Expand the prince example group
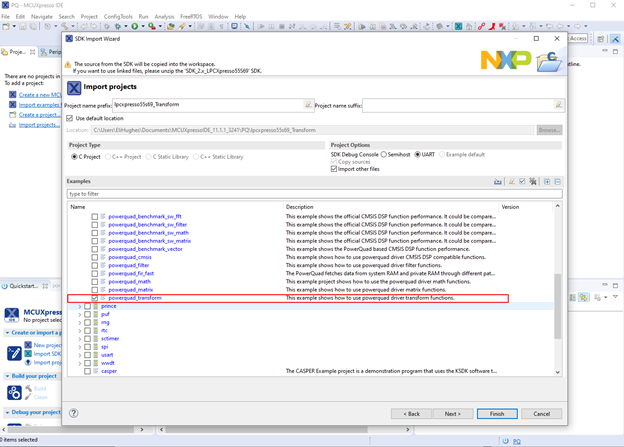 pyautogui.click(x=80, y=306)
